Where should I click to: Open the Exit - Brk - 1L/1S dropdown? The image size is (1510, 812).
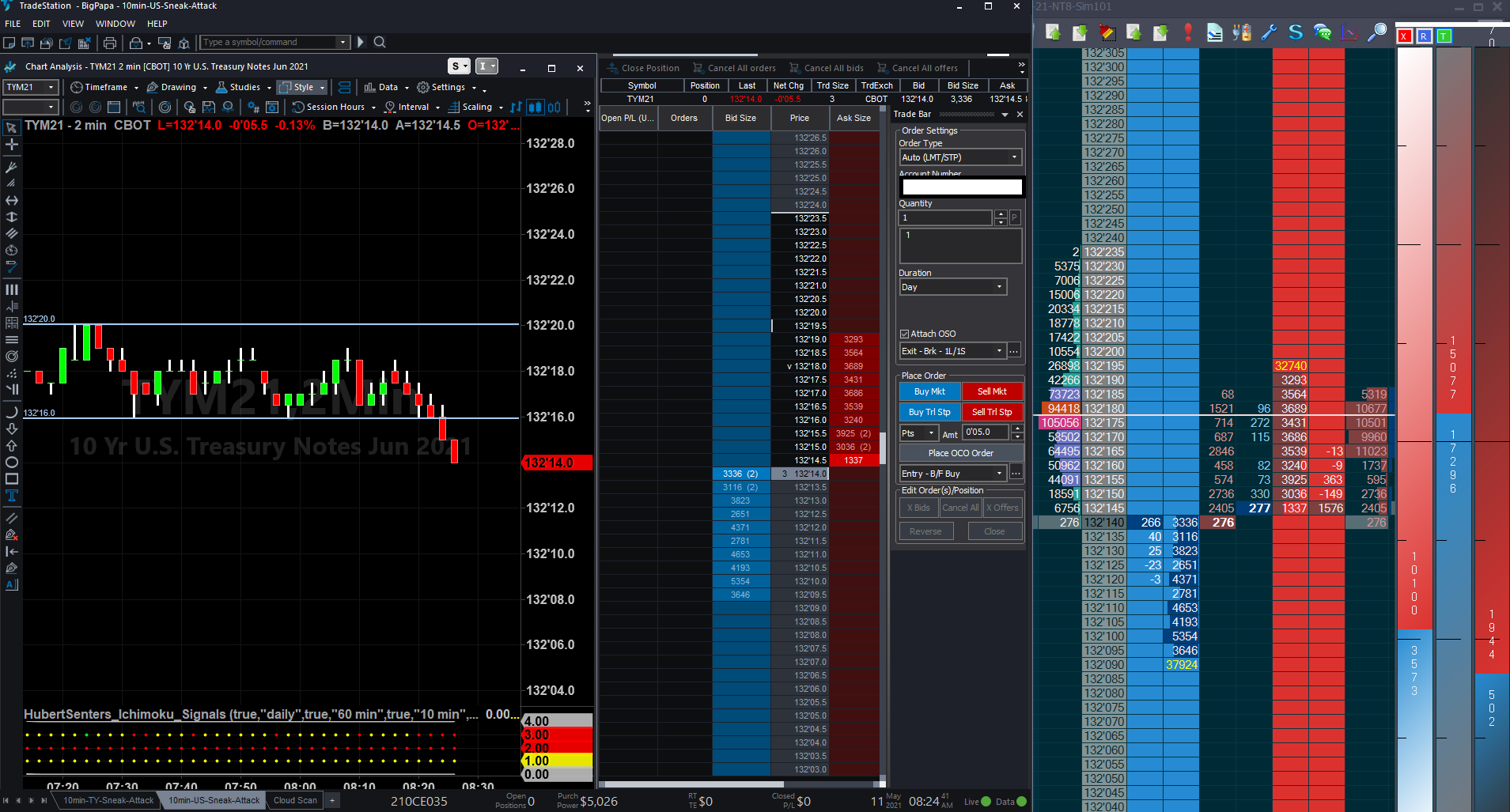click(x=952, y=351)
